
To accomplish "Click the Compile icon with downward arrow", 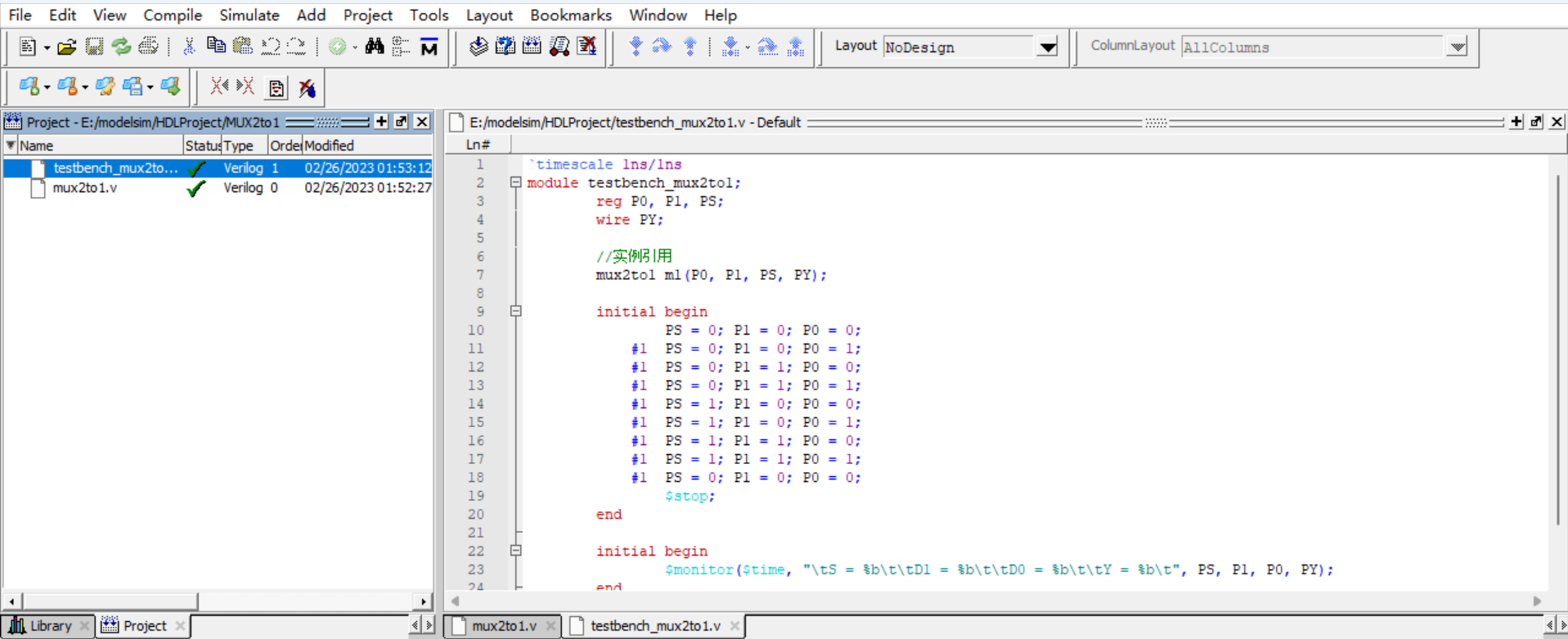I will [478, 47].
